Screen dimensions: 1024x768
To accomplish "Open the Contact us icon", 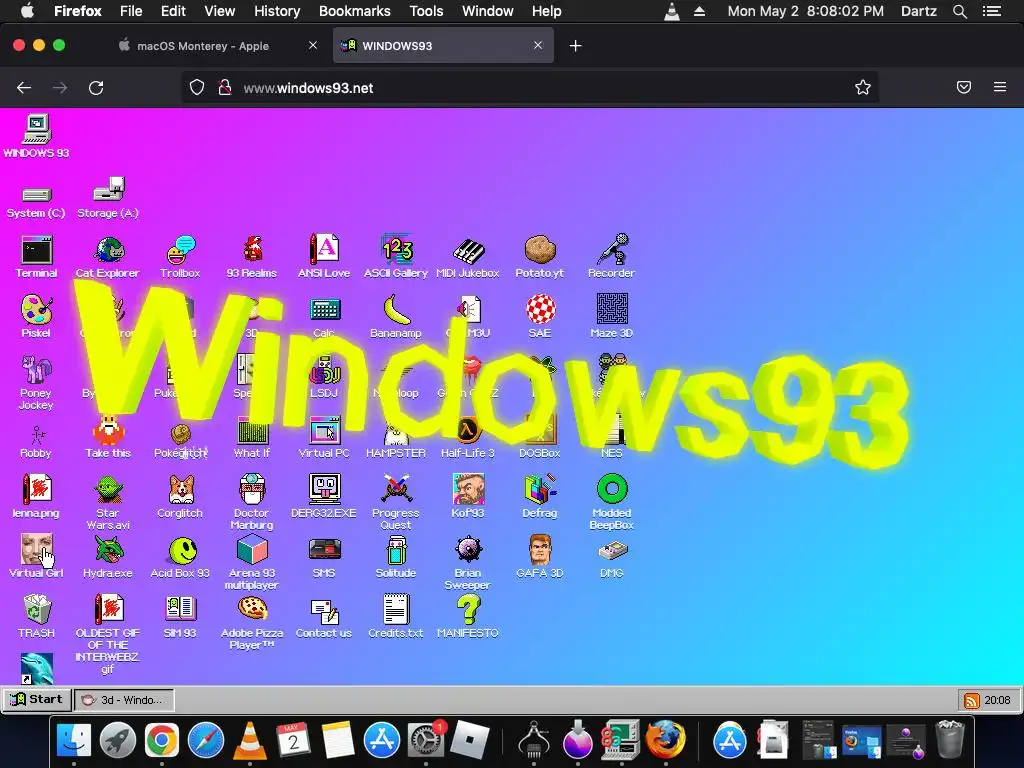I will click(324, 610).
